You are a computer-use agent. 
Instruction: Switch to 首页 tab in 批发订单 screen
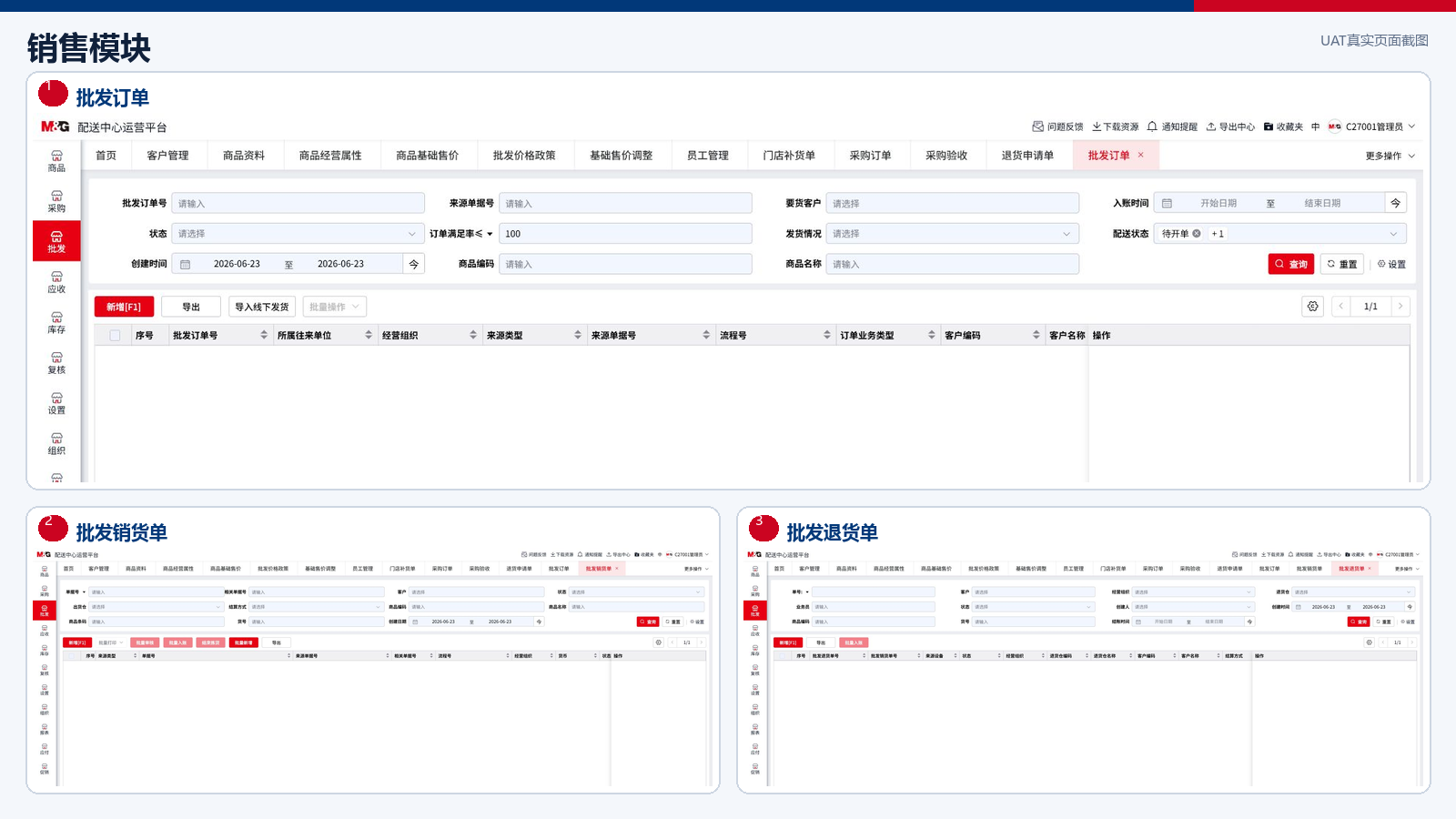pyautogui.click(x=106, y=156)
